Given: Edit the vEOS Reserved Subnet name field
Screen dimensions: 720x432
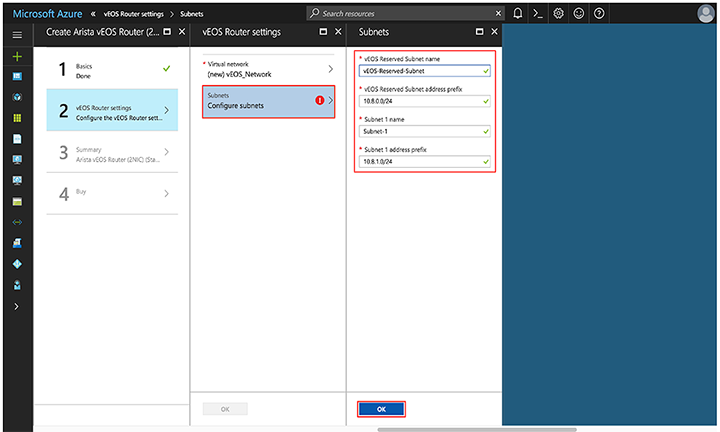Looking at the screenshot, I should point(424,71).
